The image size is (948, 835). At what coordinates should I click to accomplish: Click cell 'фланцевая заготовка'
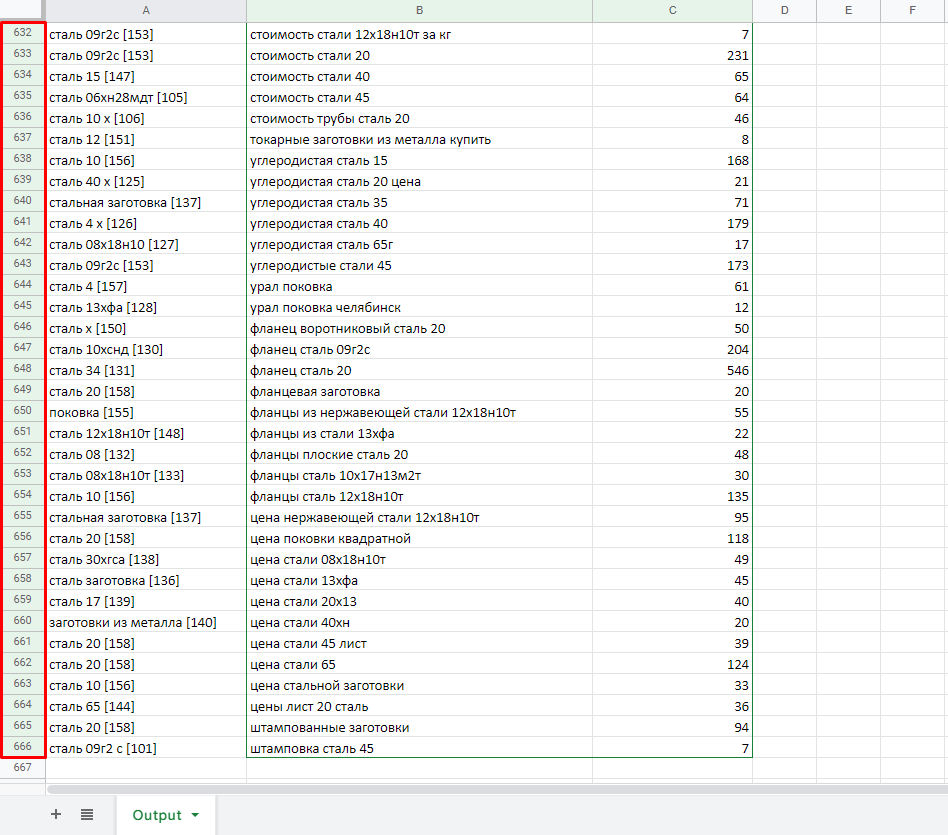[419, 392]
